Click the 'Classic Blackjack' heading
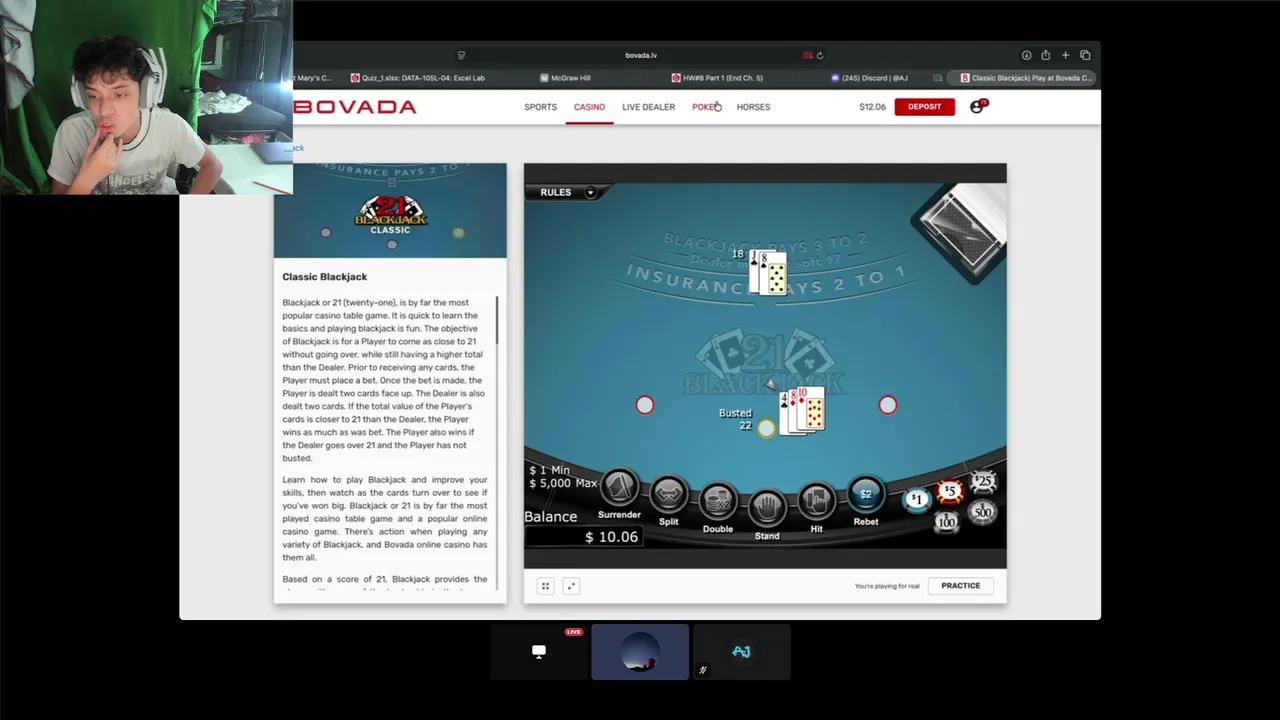The width and height of the screenshot is (1280, 720). click(x=324, y=277)
